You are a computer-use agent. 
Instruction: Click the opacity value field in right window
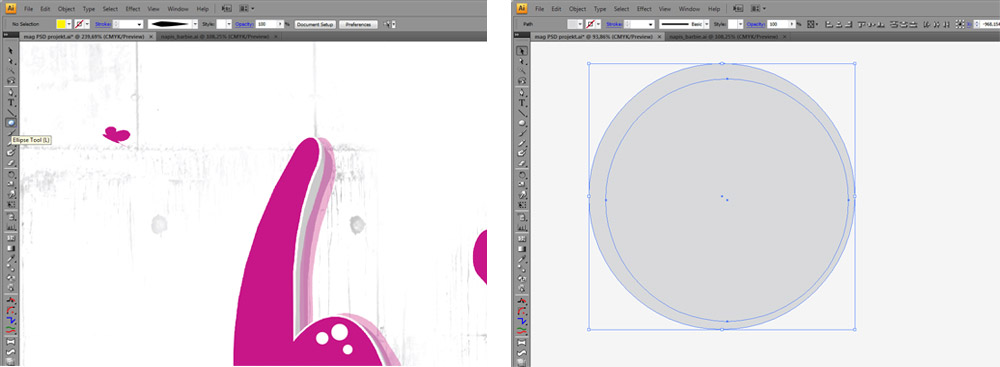[x=777, y=24]
